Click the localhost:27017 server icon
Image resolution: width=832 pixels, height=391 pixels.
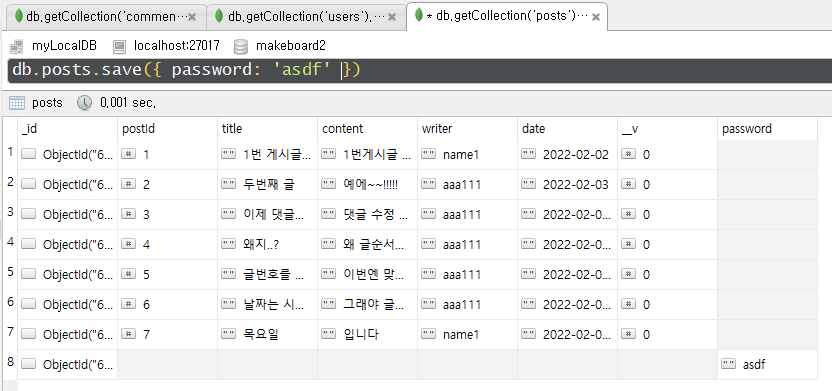120,46
